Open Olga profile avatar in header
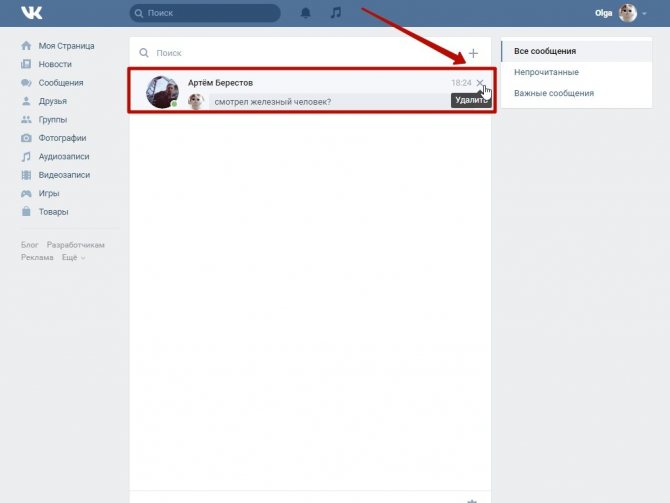 point(628,13)
